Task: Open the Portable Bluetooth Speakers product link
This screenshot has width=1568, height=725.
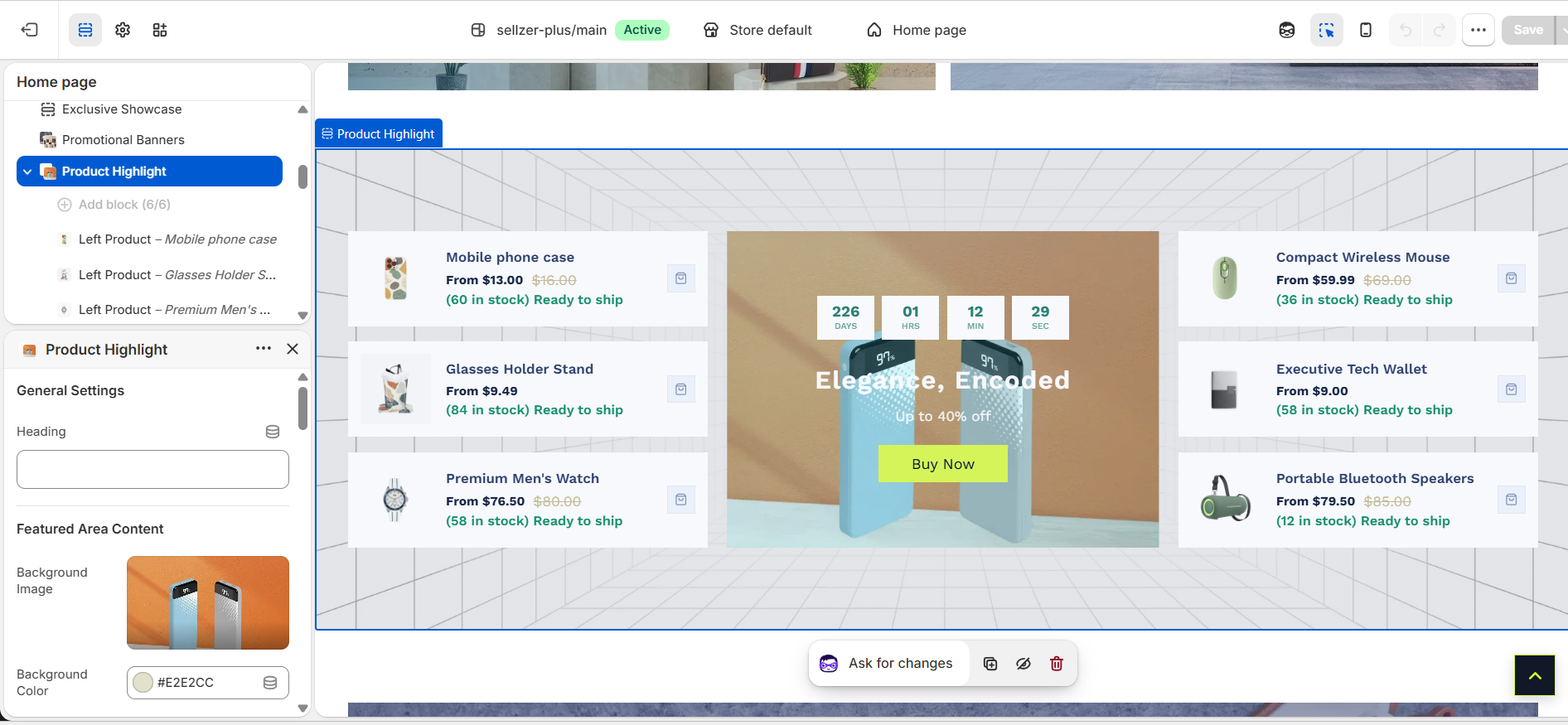Action: click(x=1375, y=479)
